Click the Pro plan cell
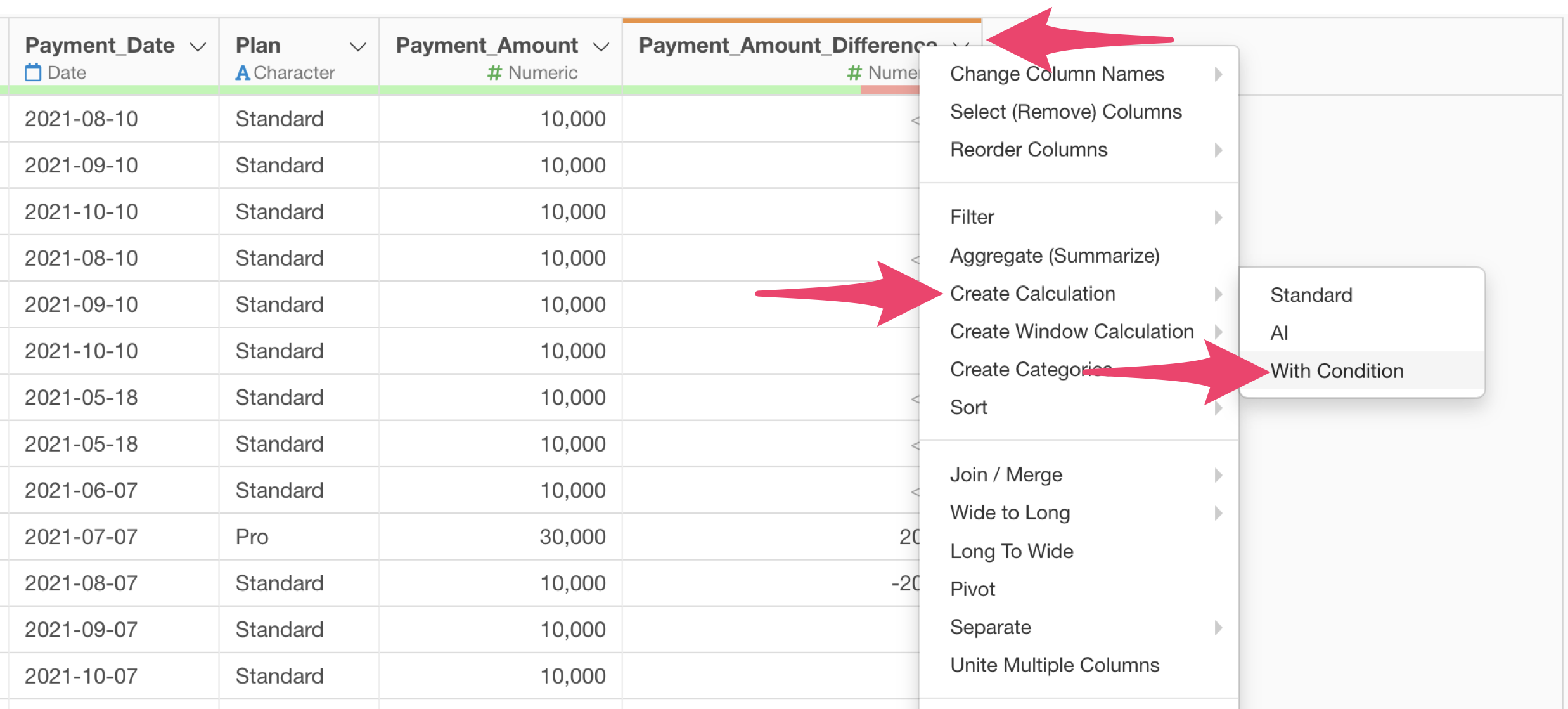The height and width of the screenshot is (709, 1568). pyautogui.click(x=252, y=537)
